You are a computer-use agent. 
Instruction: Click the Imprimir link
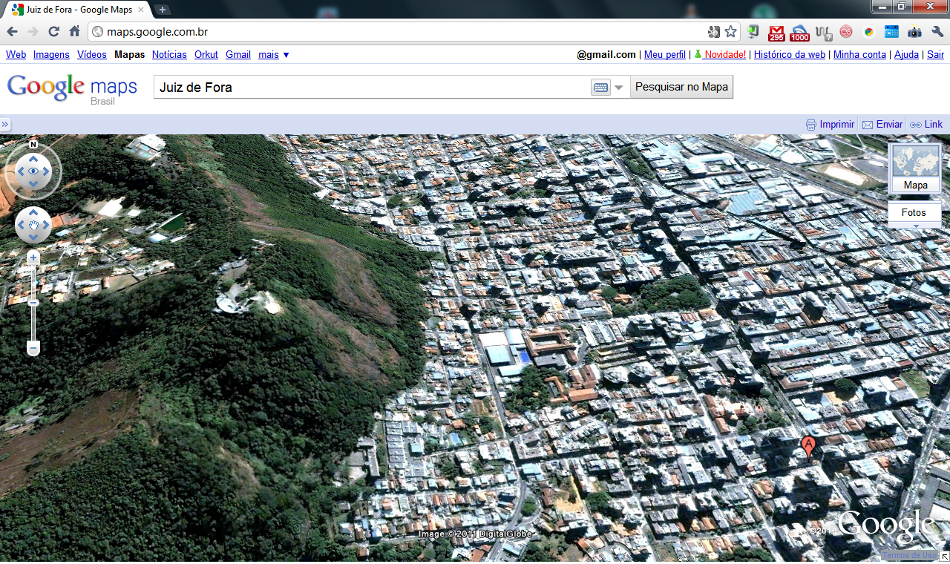836,125
